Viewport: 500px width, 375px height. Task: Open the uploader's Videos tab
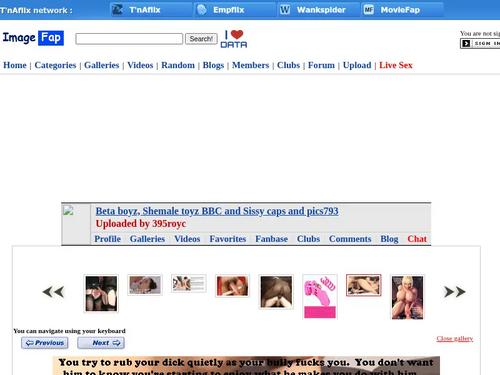pyautogui.click(x=187, y=239)
